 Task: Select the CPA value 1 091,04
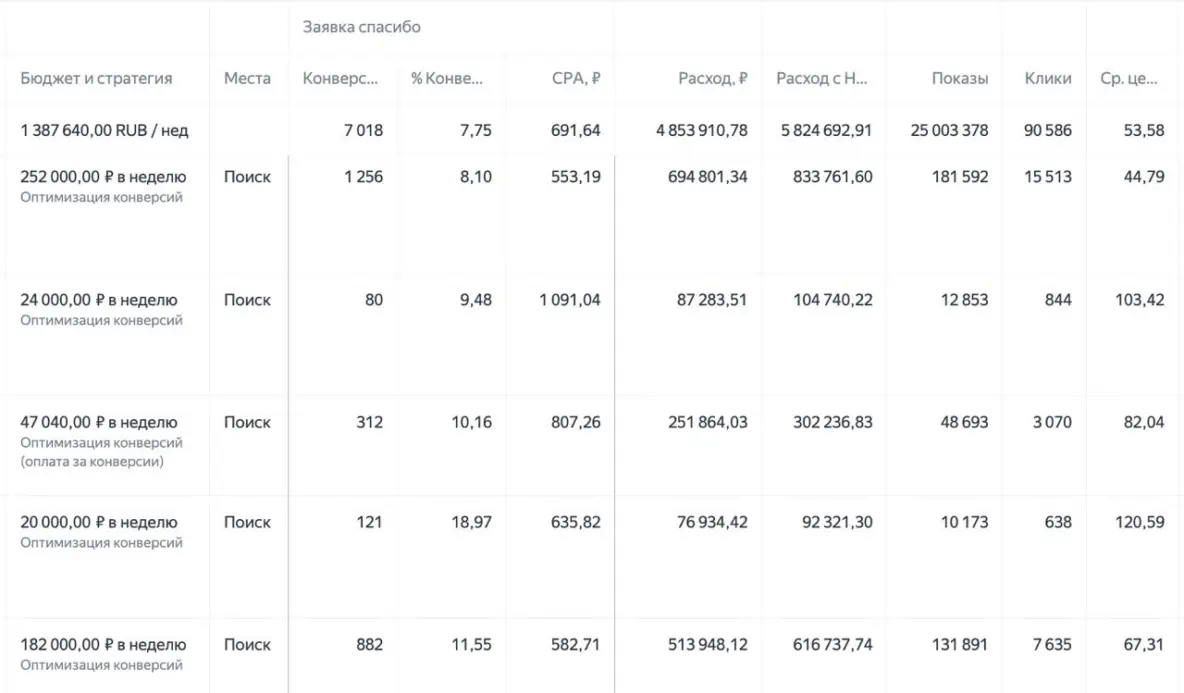569,300
